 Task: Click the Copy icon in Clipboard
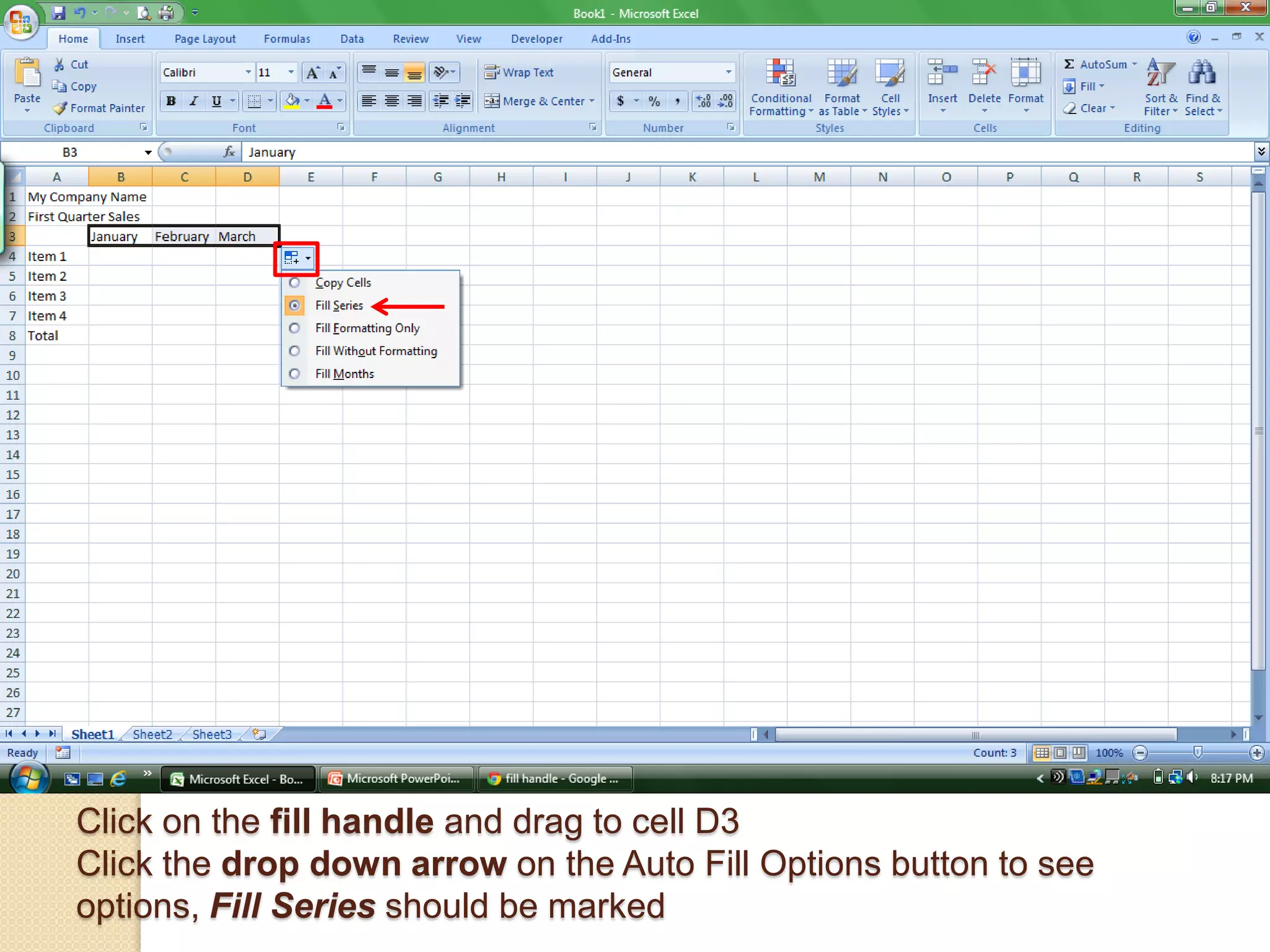click(x=60, y=86)
